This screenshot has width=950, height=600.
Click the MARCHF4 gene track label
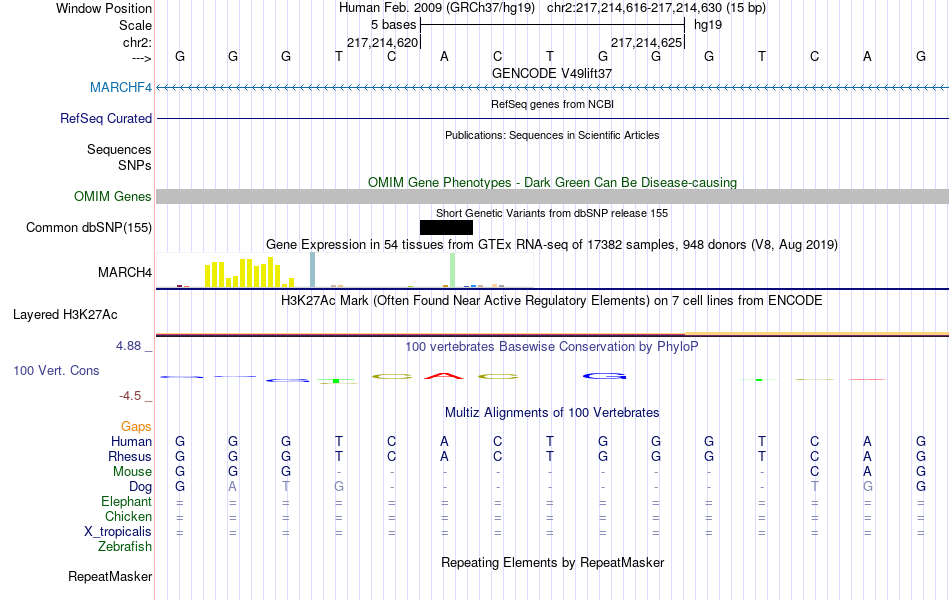[x=121, y=87]
